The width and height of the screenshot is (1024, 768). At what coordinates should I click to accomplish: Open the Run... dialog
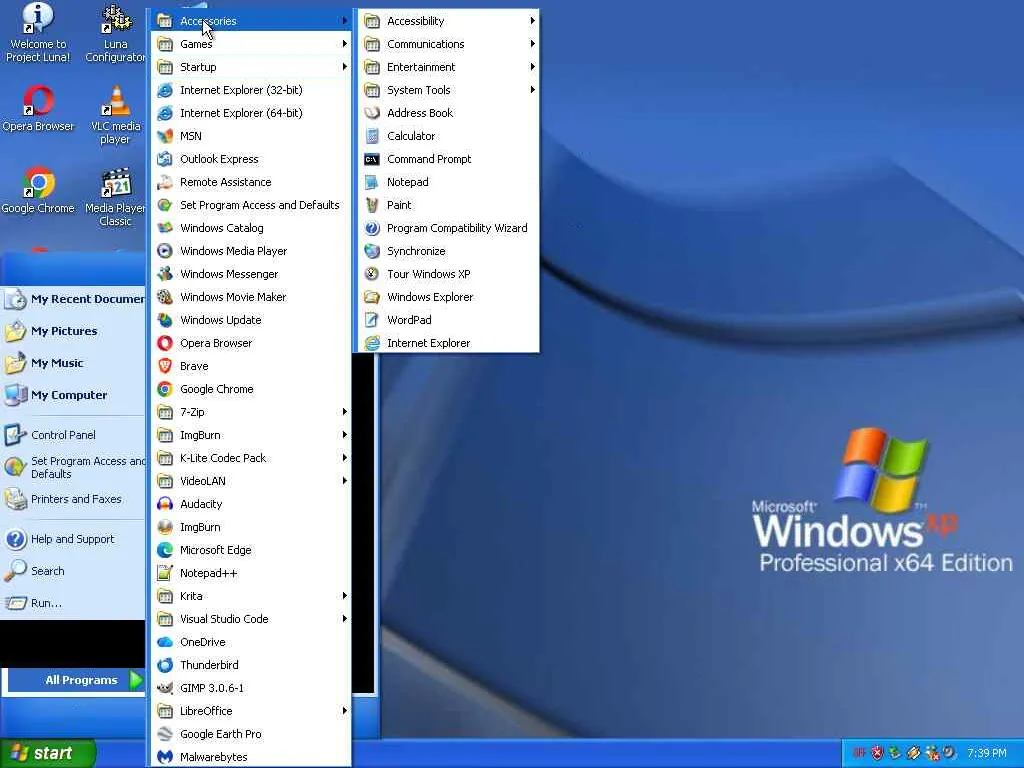click(x=74, y=603)
